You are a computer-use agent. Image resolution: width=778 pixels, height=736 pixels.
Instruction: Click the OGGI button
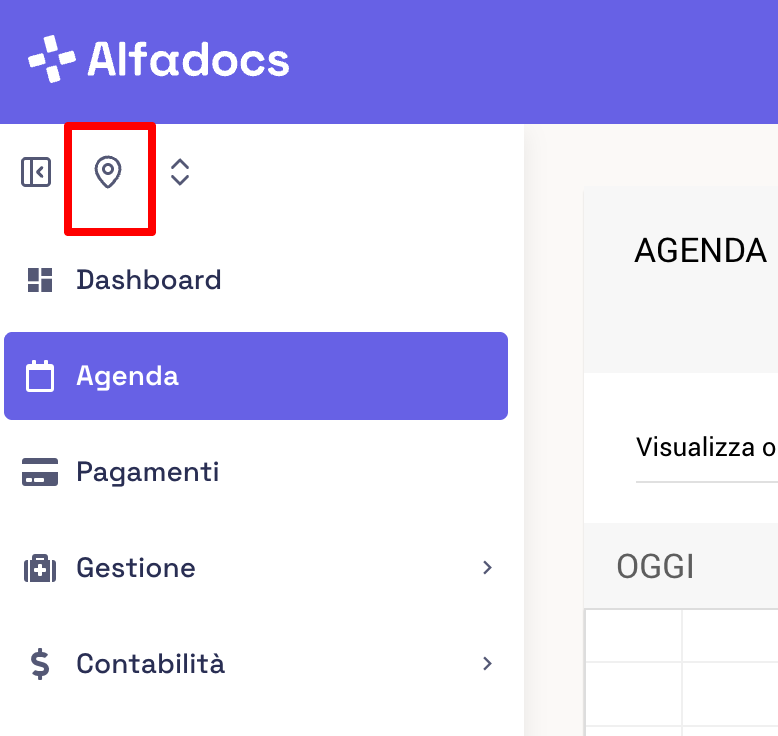pos(655,567)
